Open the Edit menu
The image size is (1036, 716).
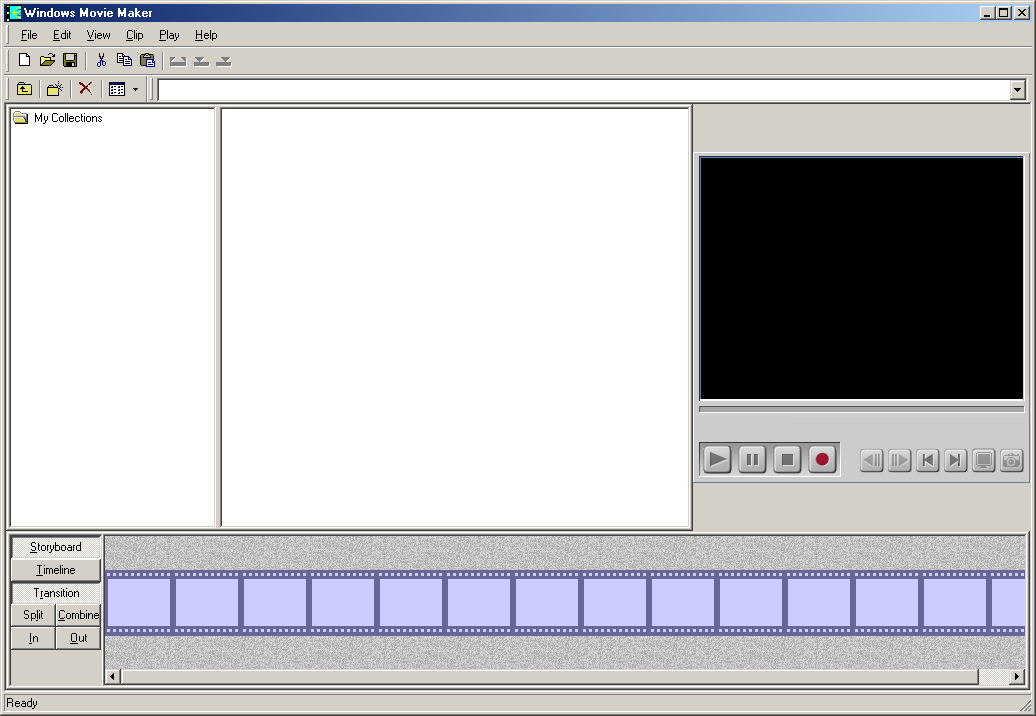(x=62, y=35)
